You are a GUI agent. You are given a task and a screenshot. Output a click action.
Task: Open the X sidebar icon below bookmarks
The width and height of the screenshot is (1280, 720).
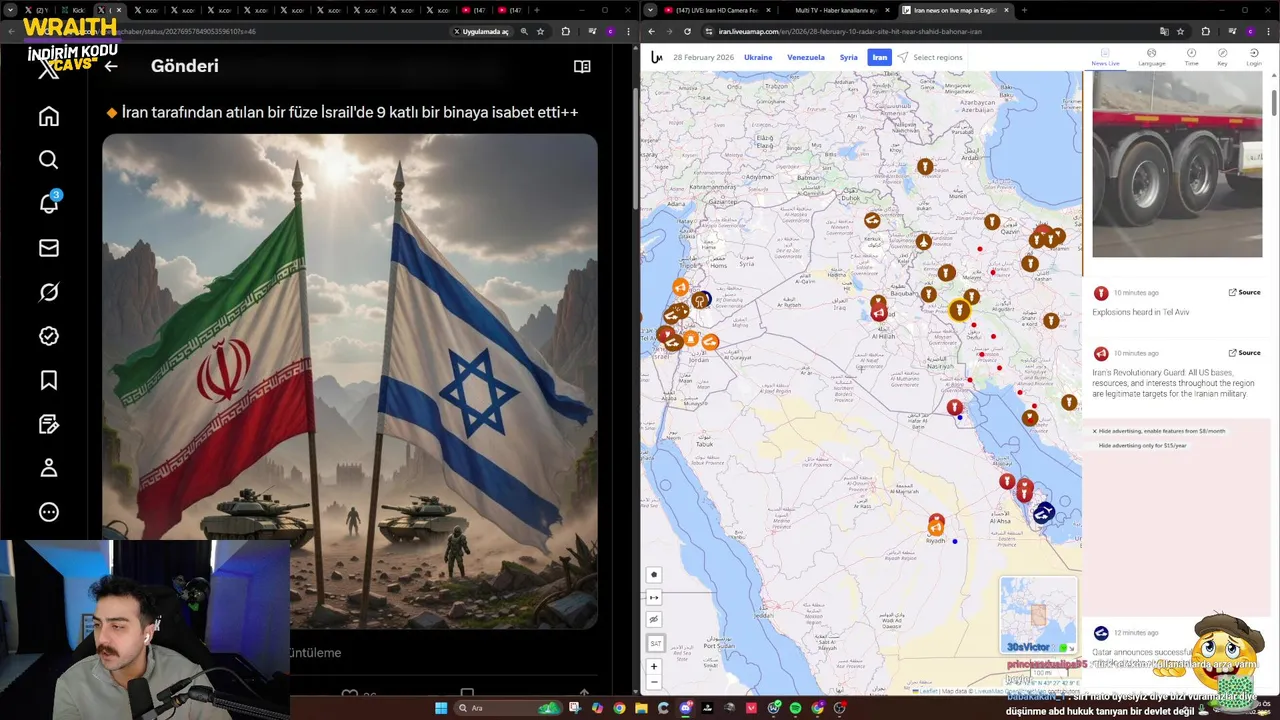[49, 424]
